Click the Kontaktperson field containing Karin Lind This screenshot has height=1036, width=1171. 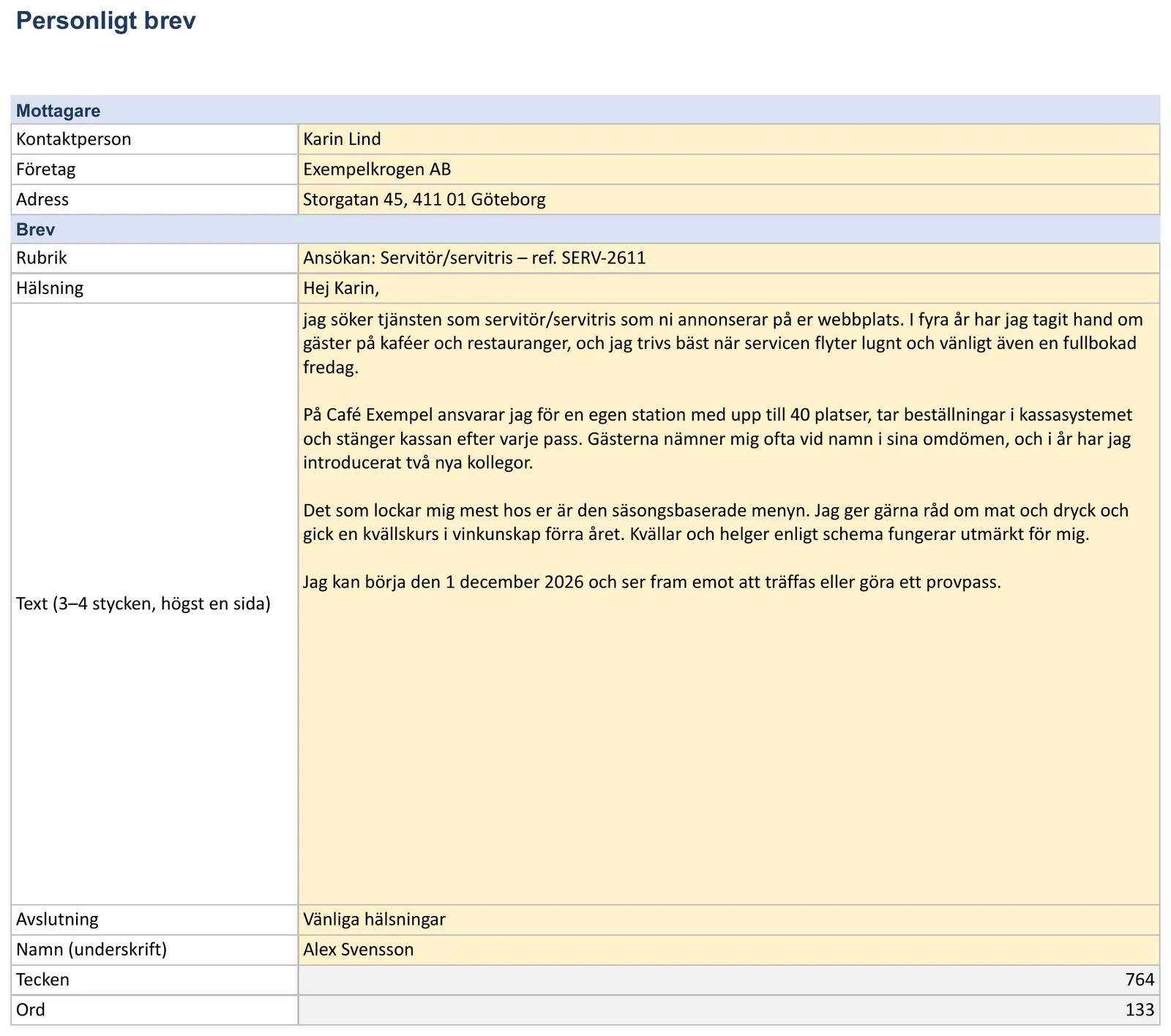[x=729, y=139]
